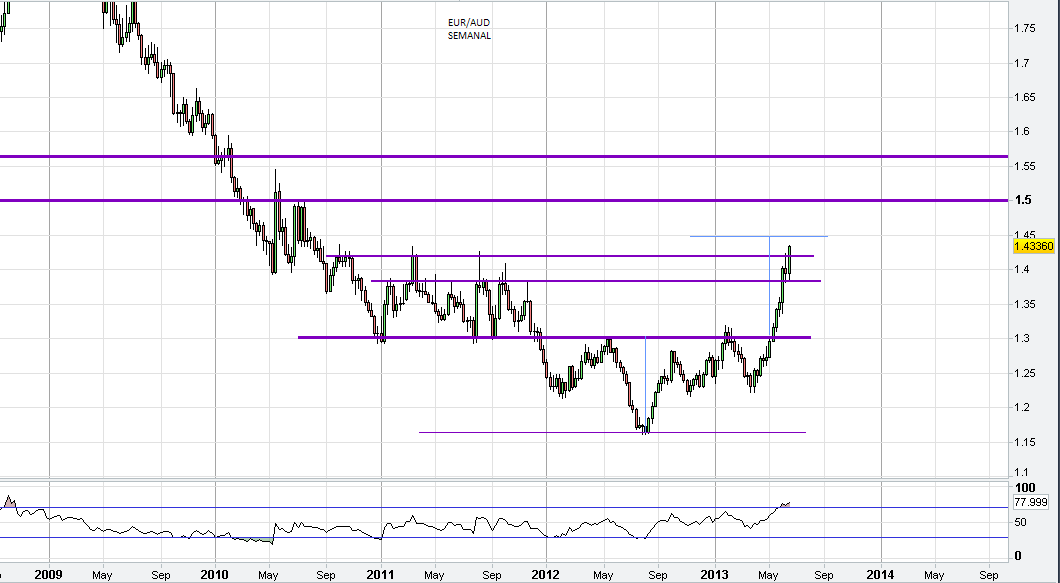Select the thin purple line at 2012 low
Image resolution: width=1060 pixels, height=583 pixels.
pyautogui.click(x=612, y=432)
